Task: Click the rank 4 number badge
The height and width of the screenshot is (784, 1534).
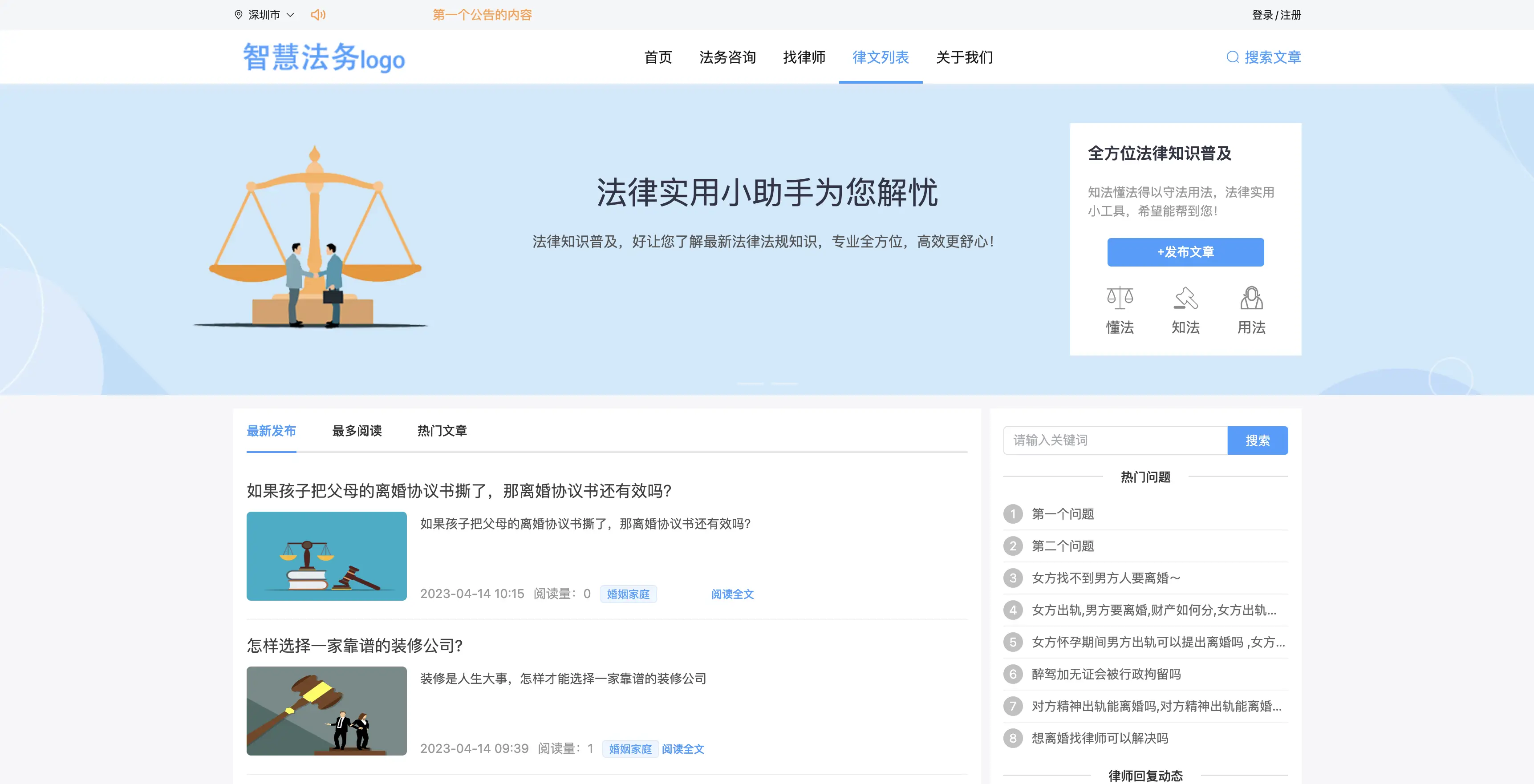Action: 1012,610
